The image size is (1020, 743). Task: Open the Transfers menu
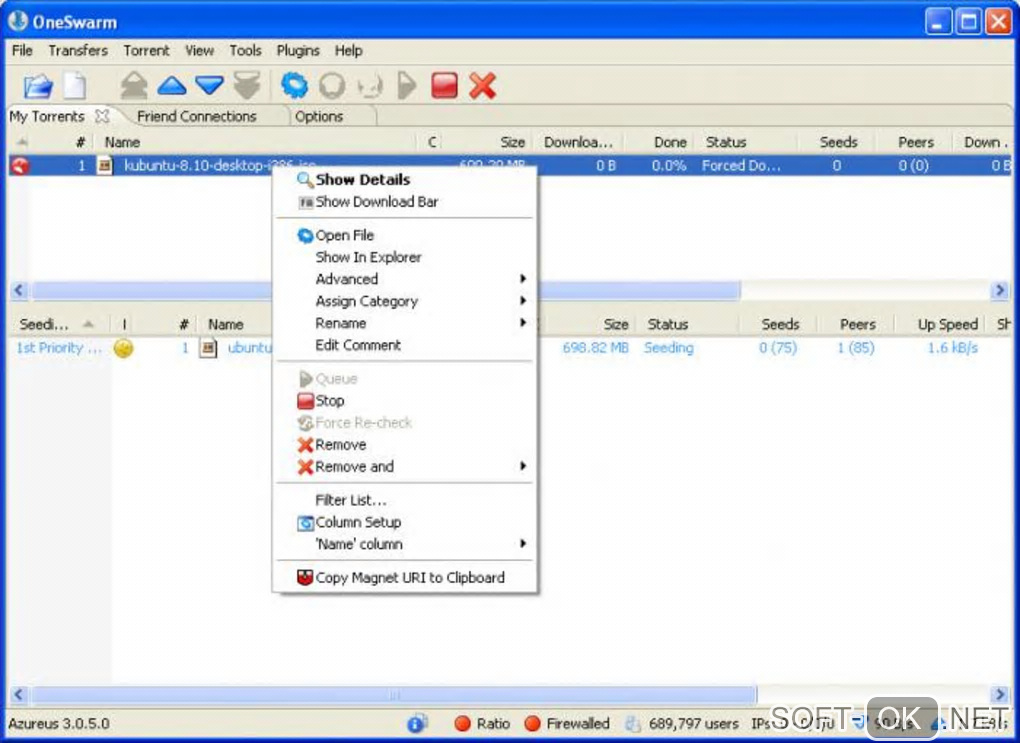coord(78,51)
